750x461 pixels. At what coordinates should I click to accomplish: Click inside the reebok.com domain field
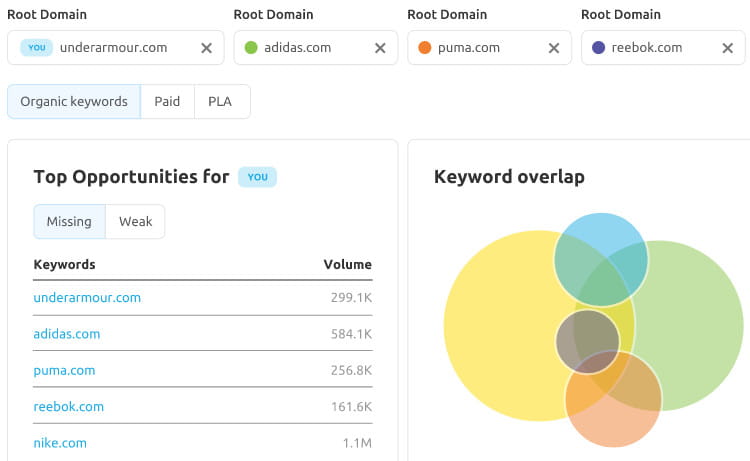coord(663,47)
